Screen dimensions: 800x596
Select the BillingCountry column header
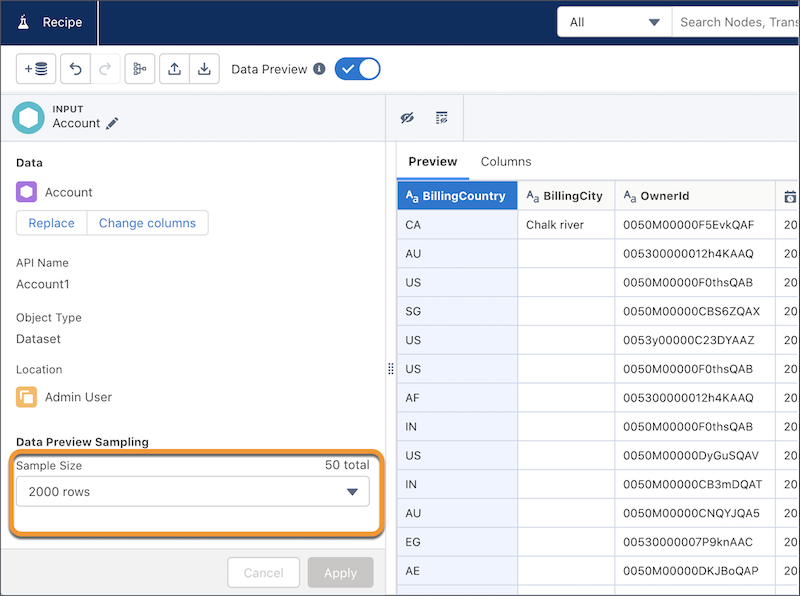[x=457, y=196]
